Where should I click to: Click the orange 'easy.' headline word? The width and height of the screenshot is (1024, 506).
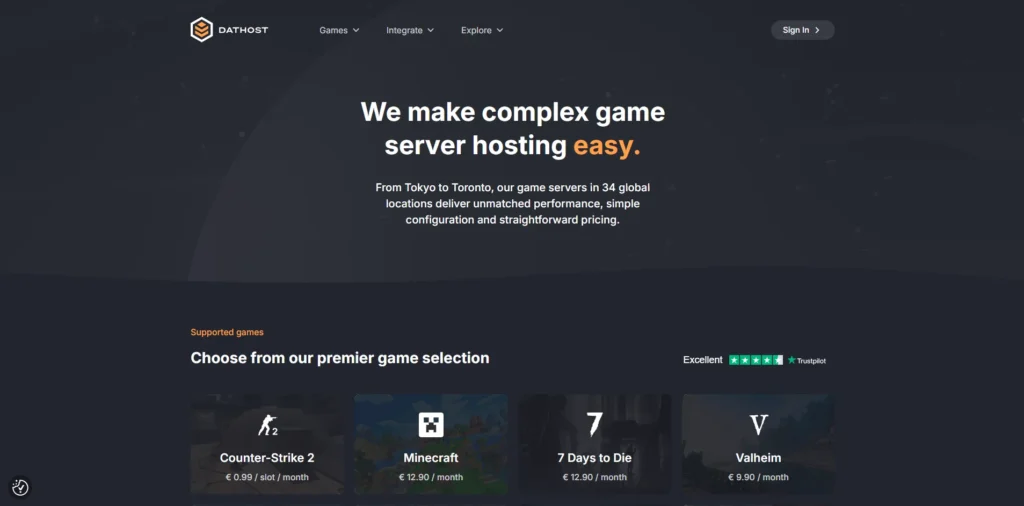tap(607, 146)
